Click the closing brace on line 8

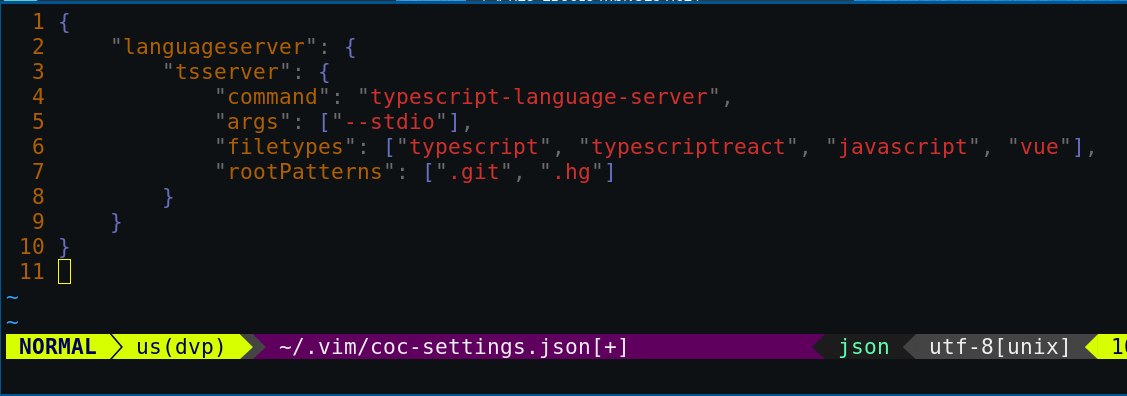169,197
